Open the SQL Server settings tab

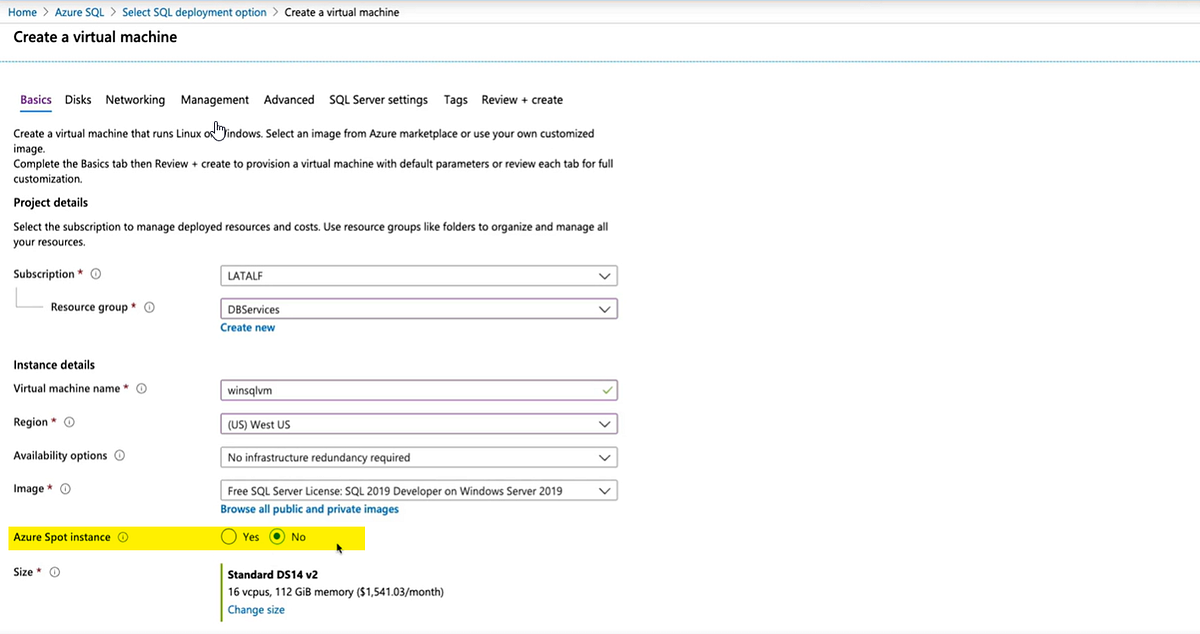(378, 100)
